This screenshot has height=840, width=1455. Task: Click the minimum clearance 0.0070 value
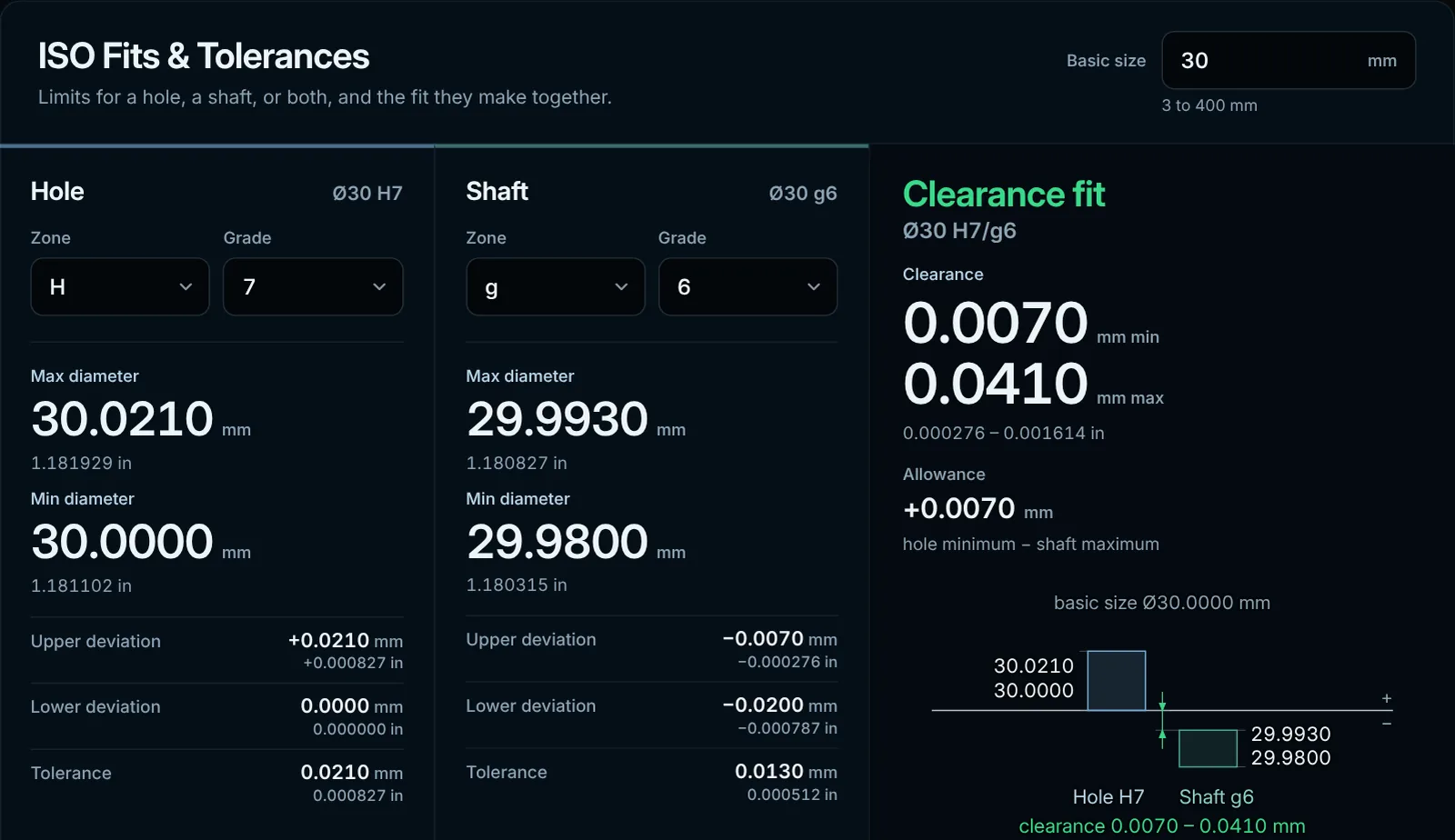pyautogui.click(x=996, y=323)
